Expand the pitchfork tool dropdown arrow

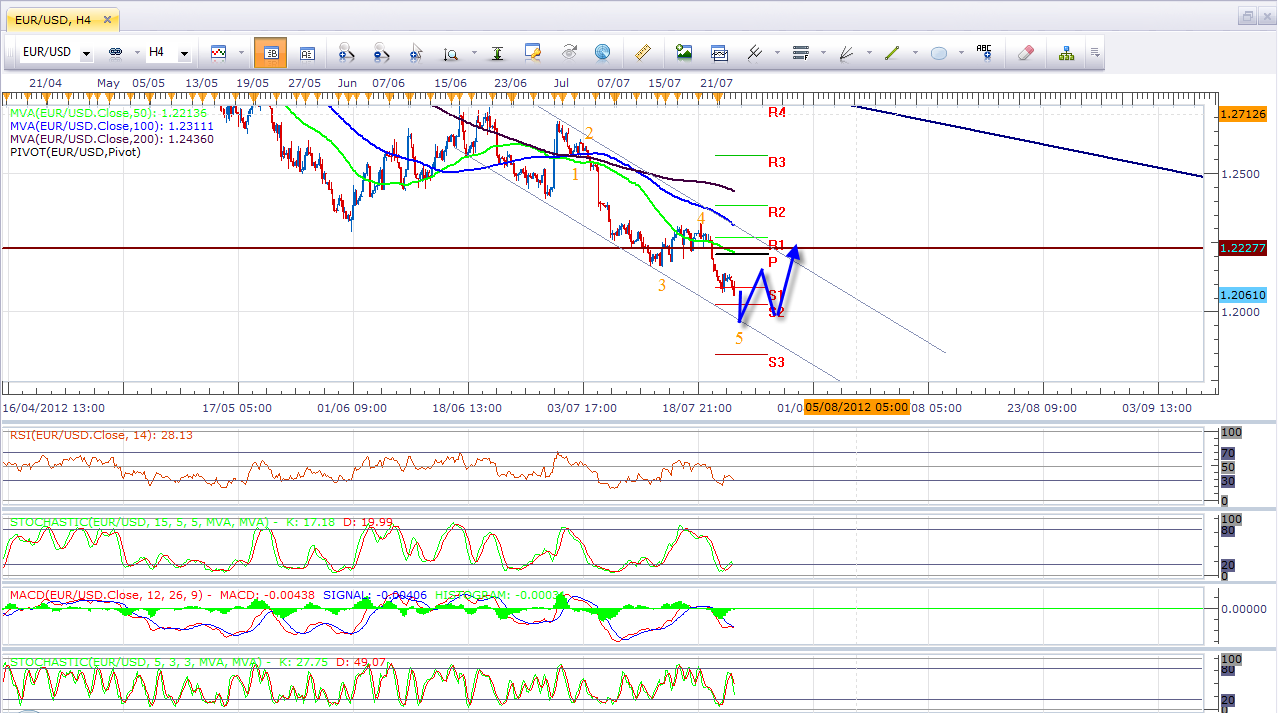tap(777, 53)
